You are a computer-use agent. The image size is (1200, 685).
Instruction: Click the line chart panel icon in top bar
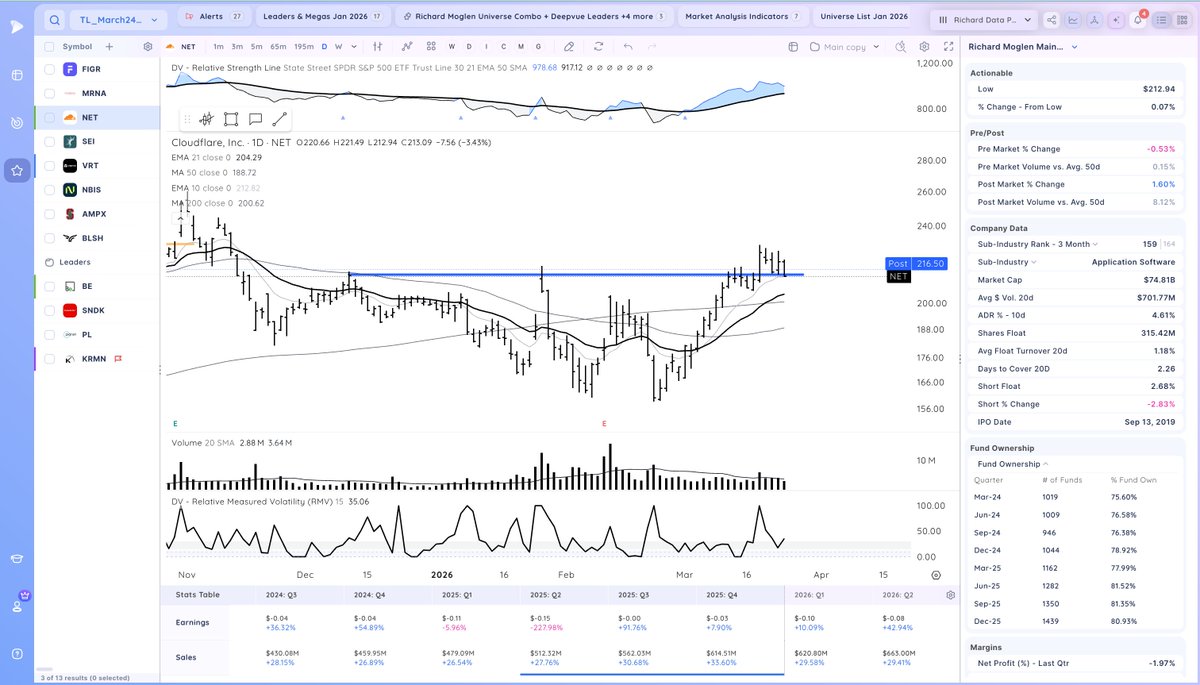click(x=1073, y=19)
